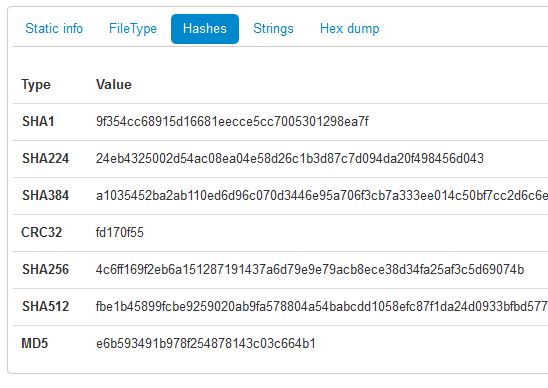Click the SHA224 row label
This screenshot has height=388, width=548.
pyautogui.click(x=45, y=159)
